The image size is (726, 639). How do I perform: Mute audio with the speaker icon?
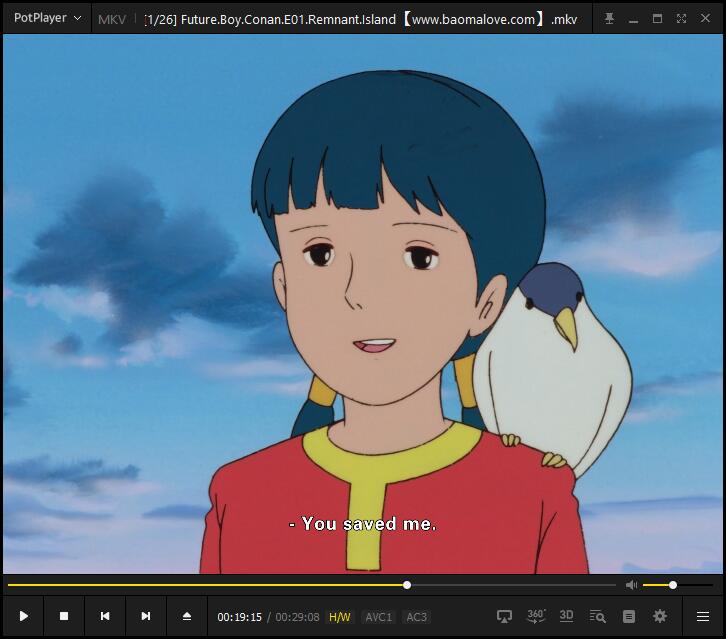click(632, 585)
